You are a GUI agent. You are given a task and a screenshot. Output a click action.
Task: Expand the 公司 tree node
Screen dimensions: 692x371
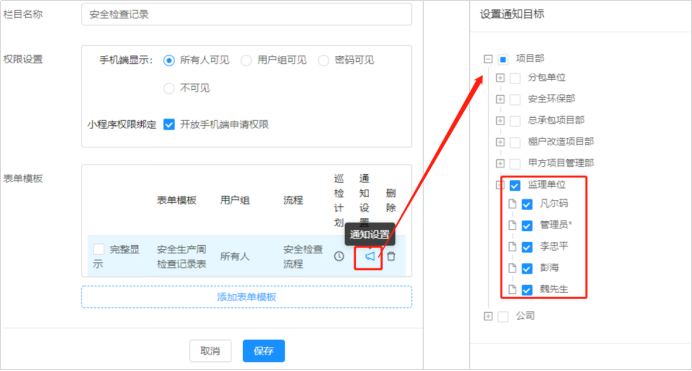pyautogui.click(x=488, y=316)
